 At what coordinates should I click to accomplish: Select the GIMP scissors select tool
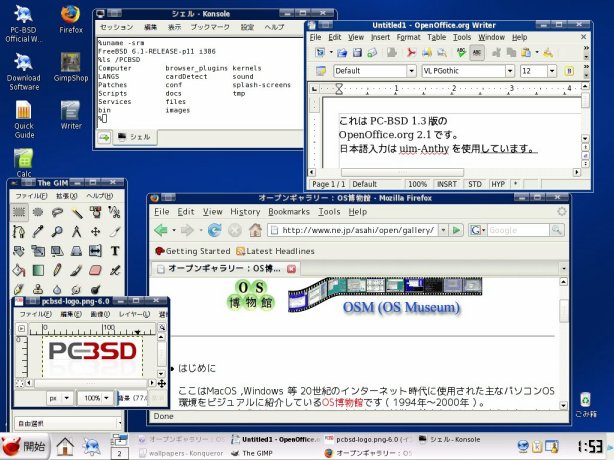115,212
